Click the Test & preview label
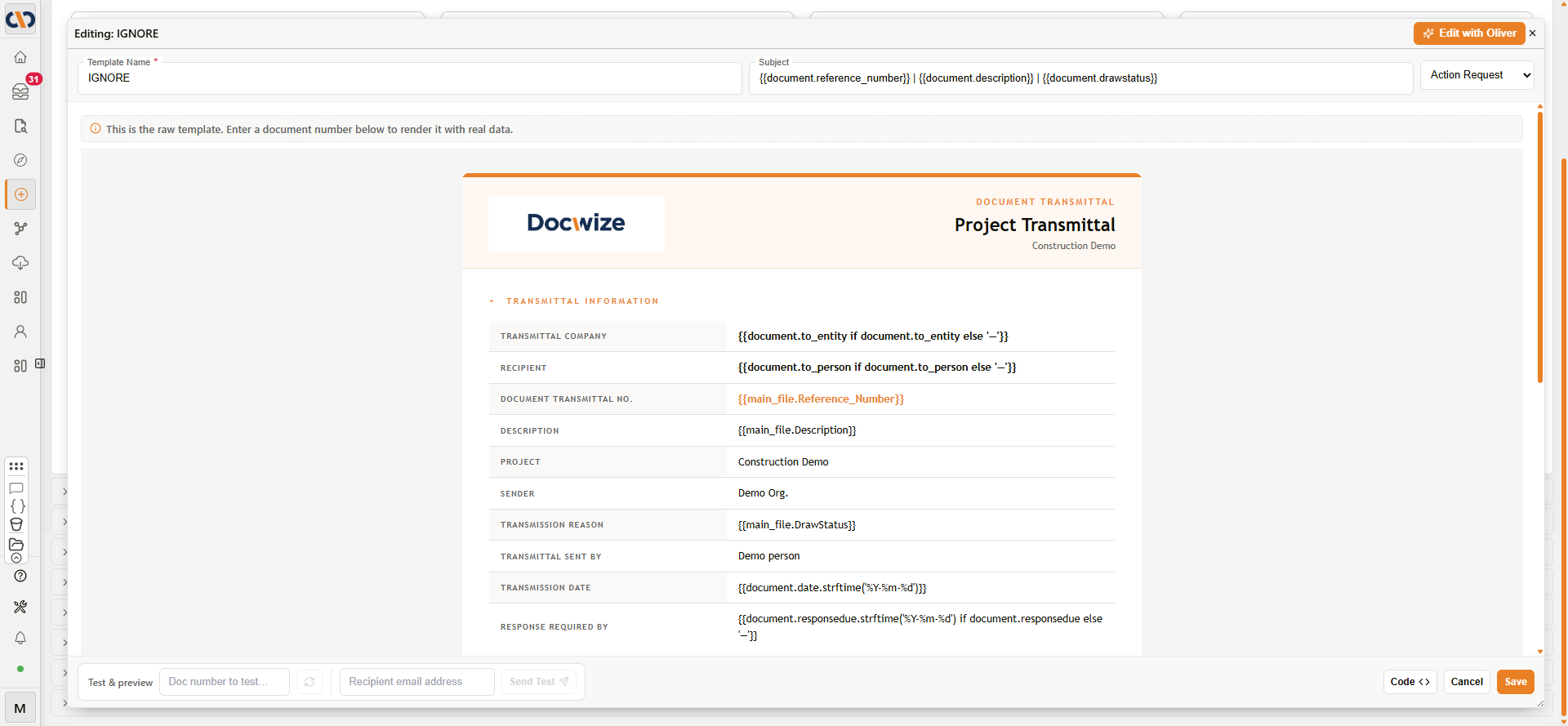The image size is (1568, 726). pos(120,683)
